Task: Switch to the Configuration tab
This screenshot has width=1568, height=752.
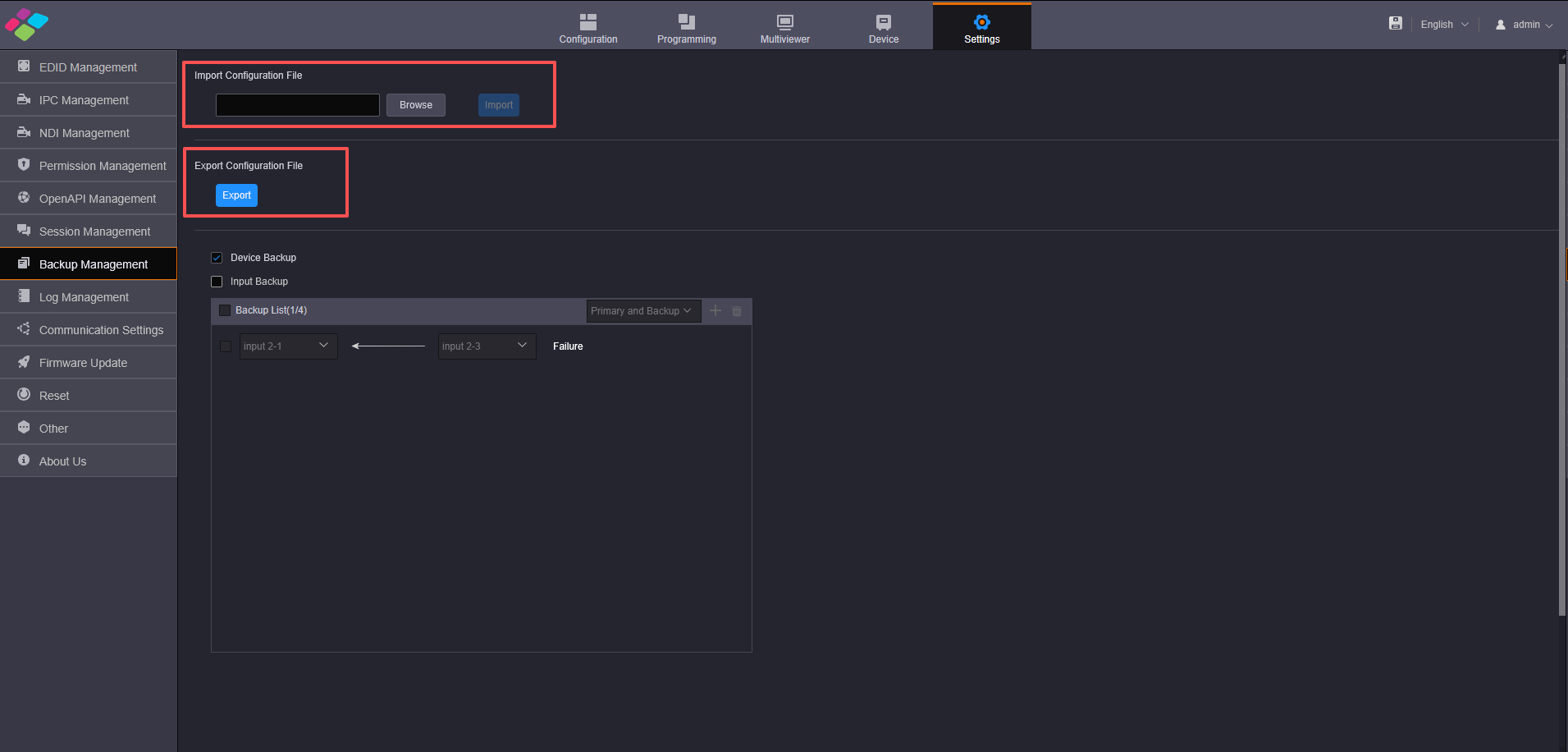Action: (588, 26)
